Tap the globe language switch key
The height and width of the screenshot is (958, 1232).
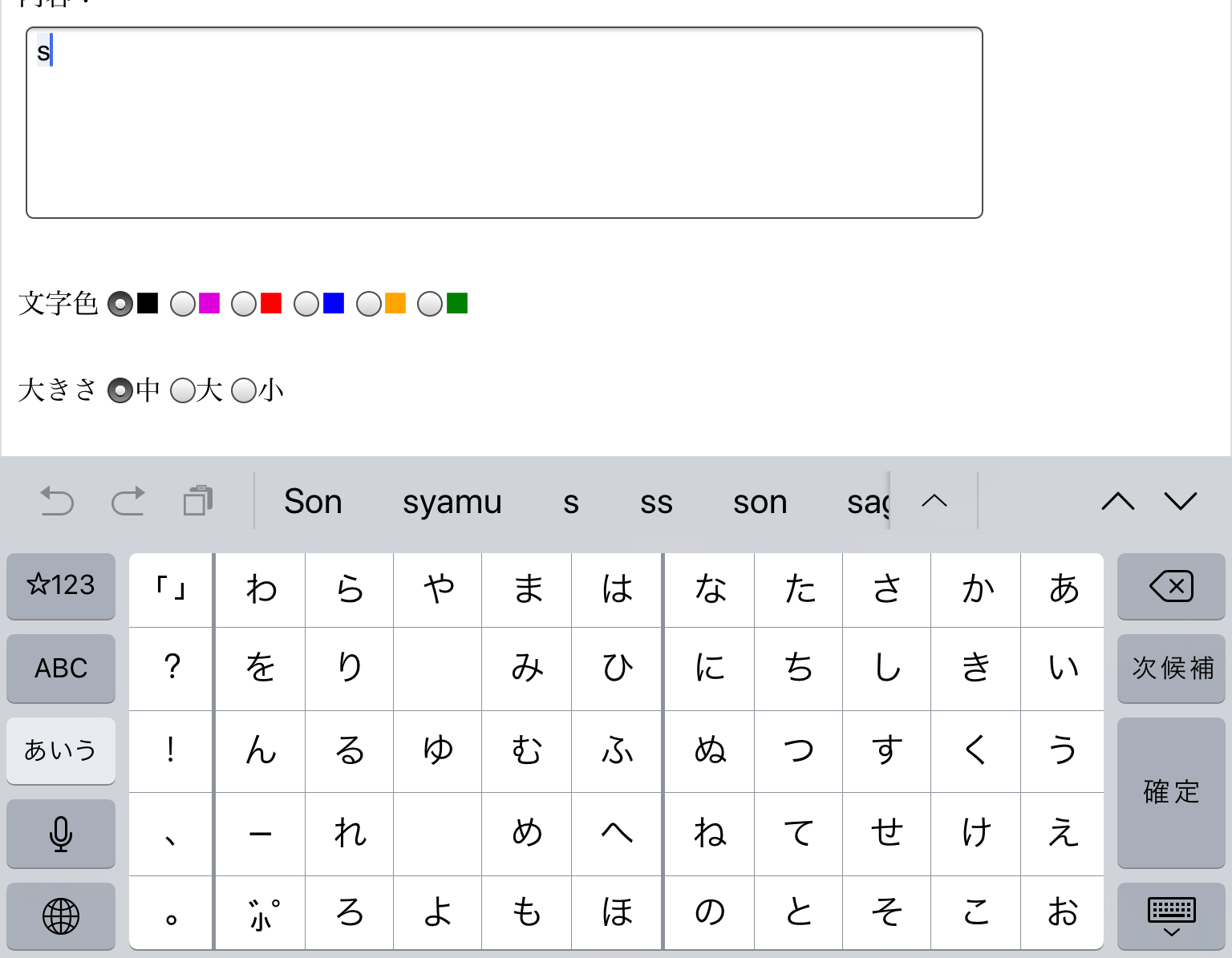tap(61, 916)
